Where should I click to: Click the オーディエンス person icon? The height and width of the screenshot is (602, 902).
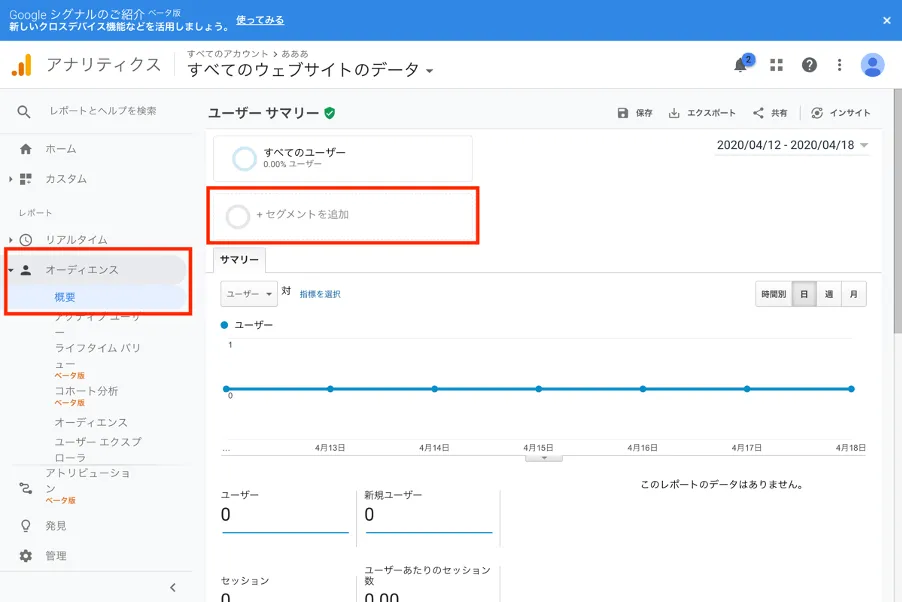tap(26, 270)
